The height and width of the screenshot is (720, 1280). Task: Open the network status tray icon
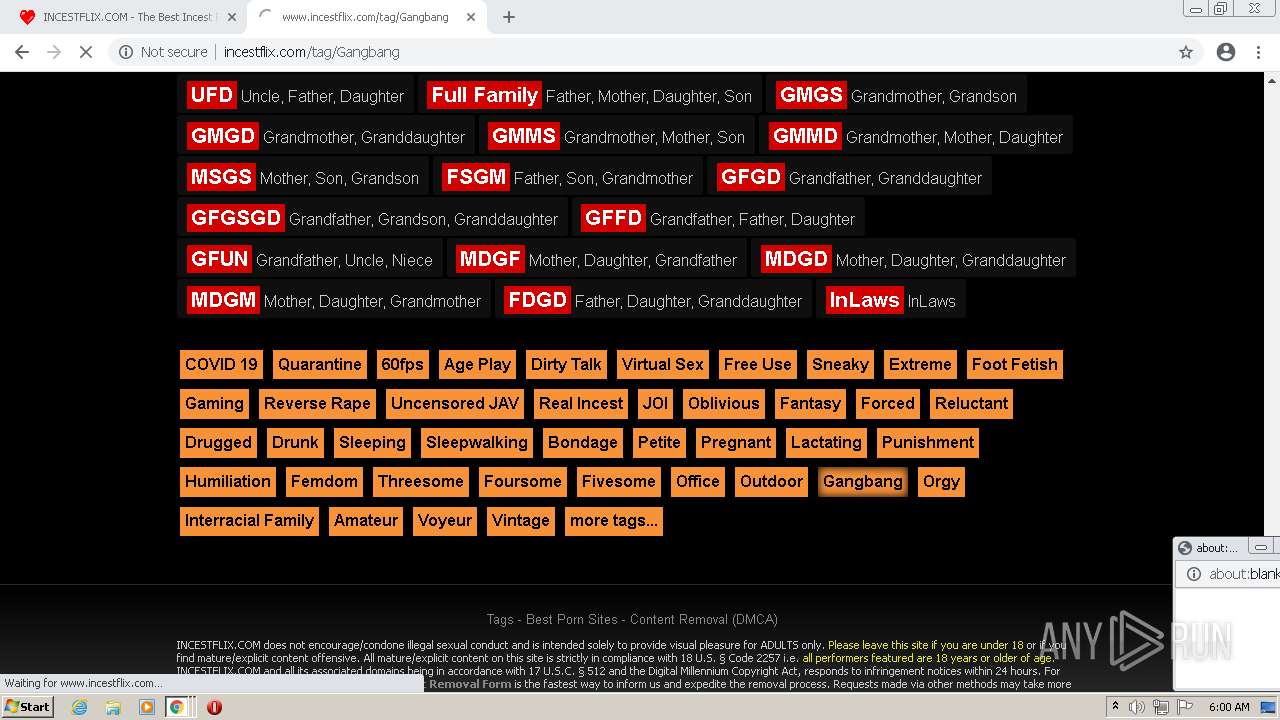click(1160, 707)
